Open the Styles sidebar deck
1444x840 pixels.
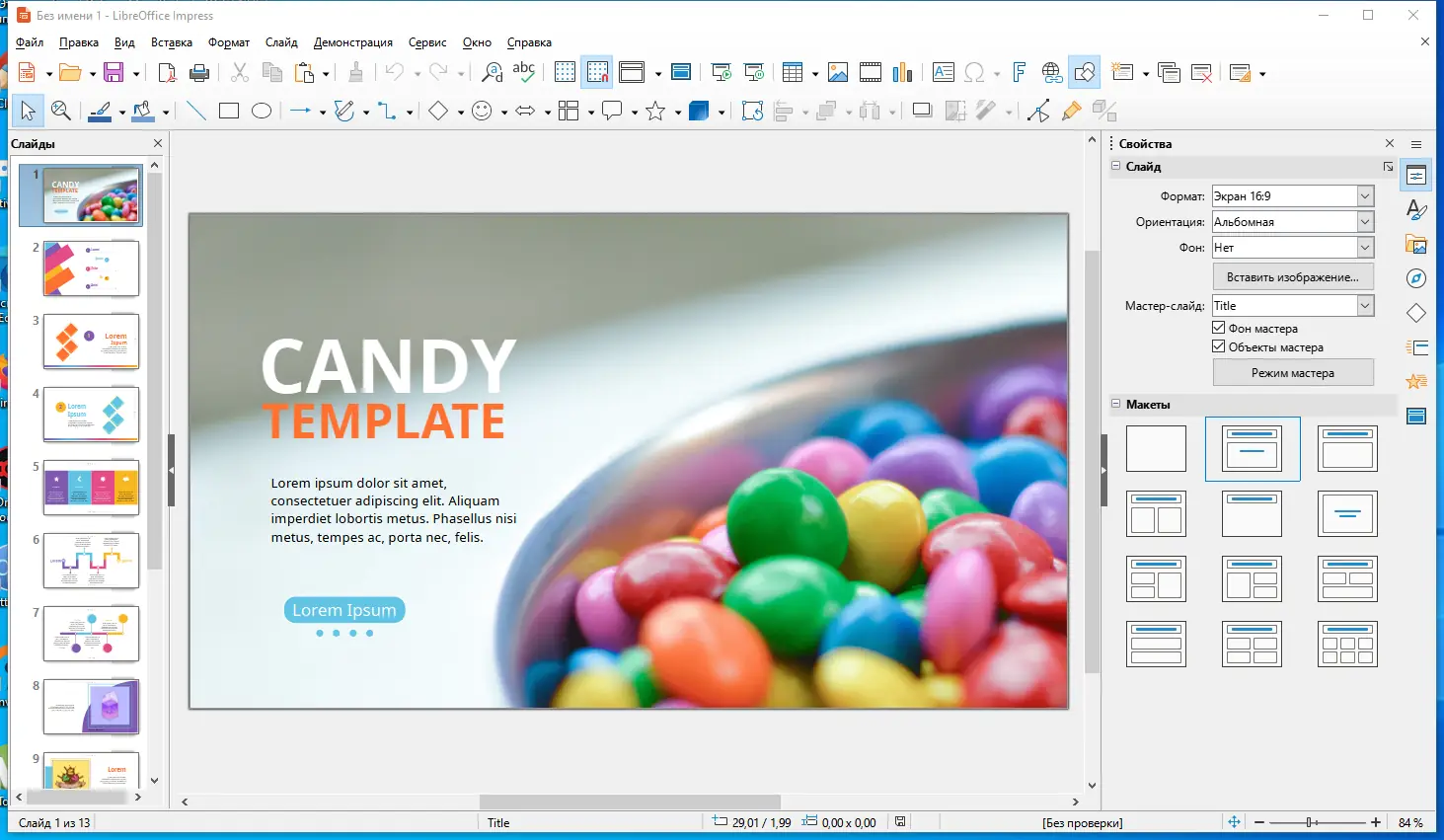point(1416,209)
